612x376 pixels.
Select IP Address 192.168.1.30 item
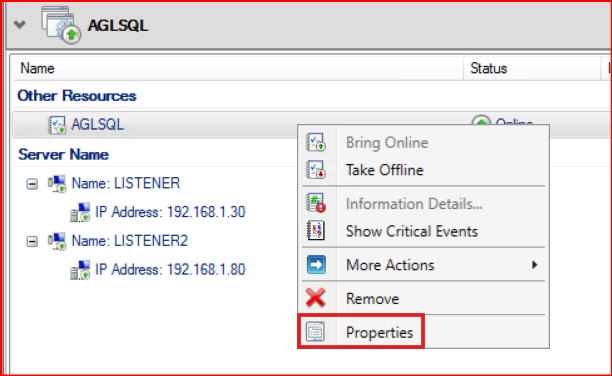click(x=170, y=212)
